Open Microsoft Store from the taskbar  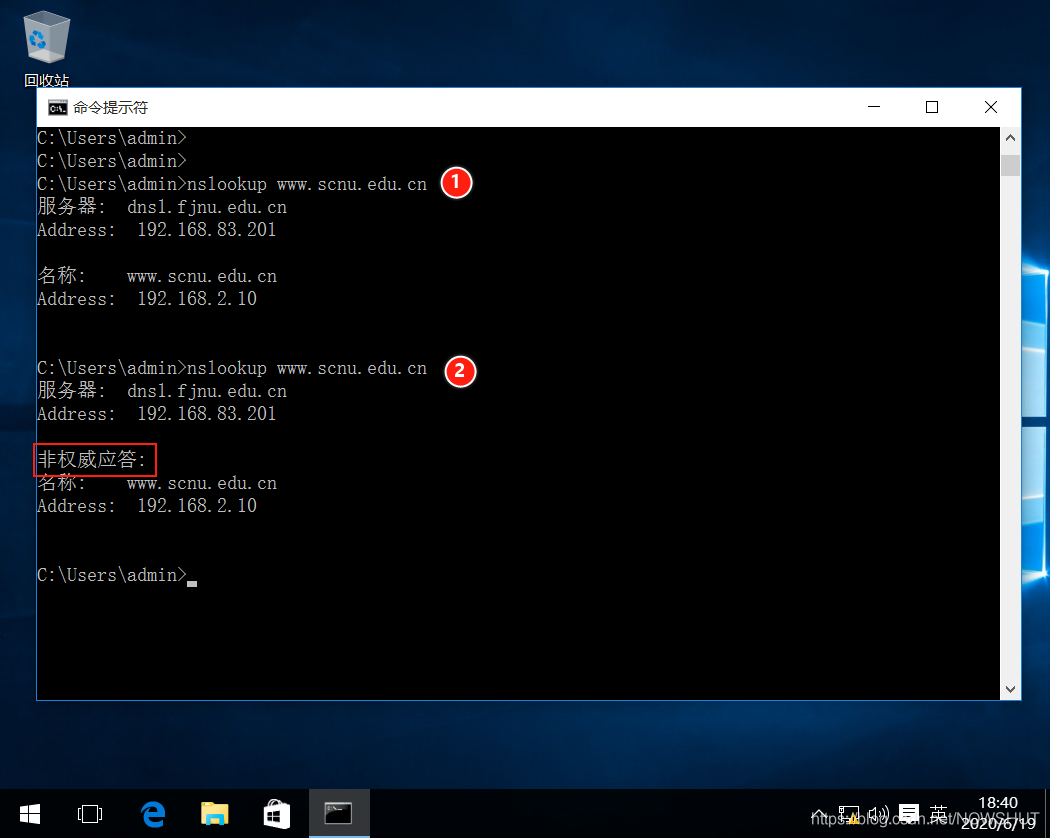coord(276,814)
